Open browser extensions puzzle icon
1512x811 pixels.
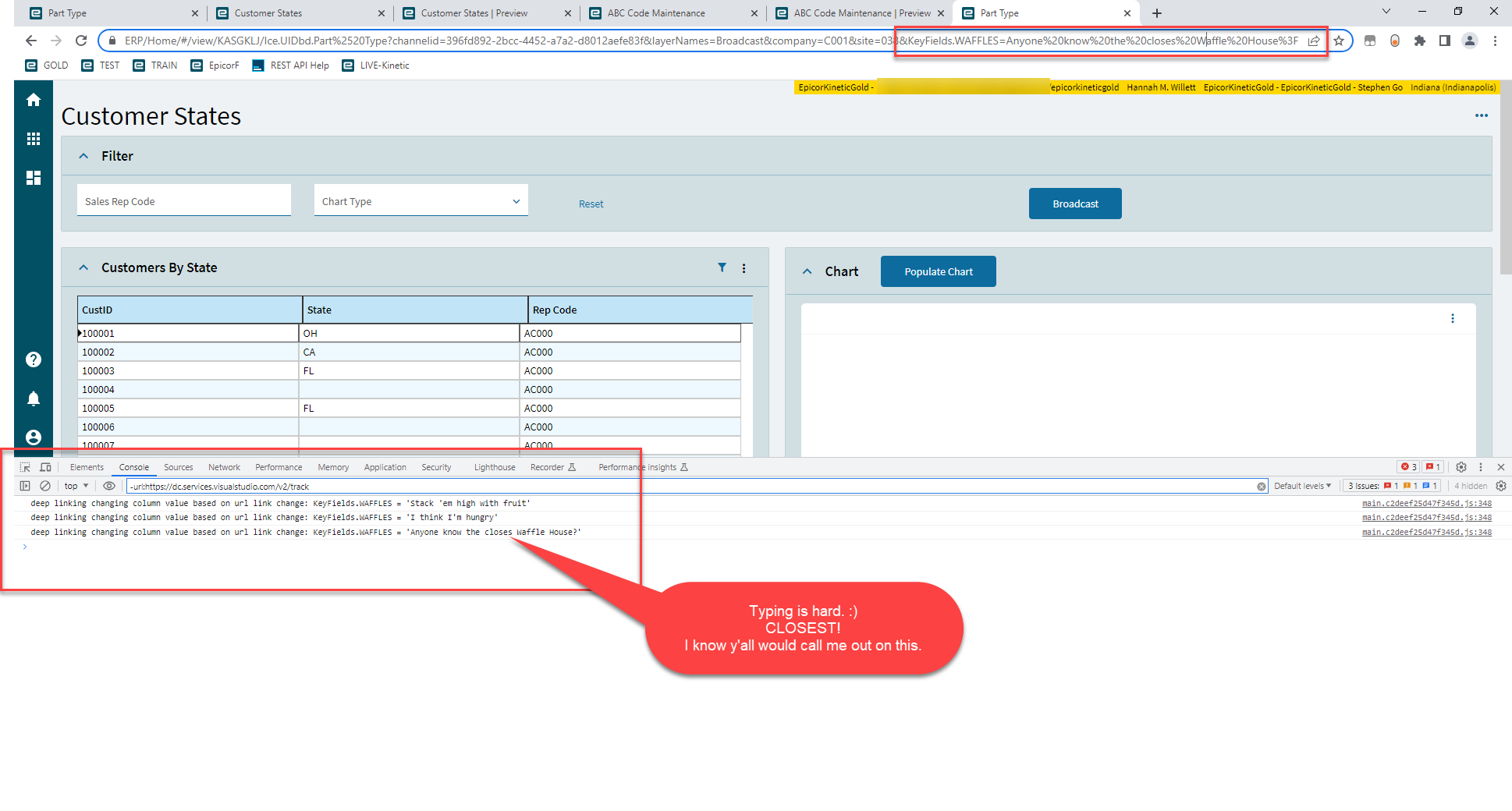pyautogui.click(x=1420, y=41)
